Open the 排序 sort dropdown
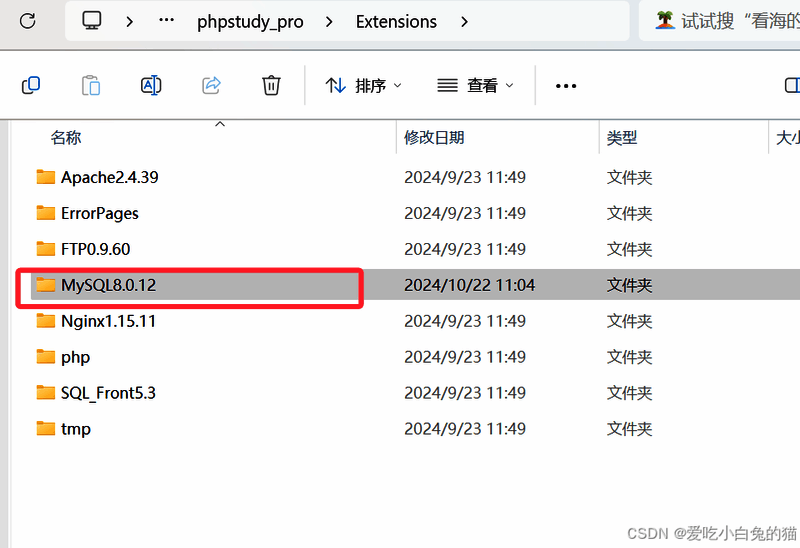This screenshot has height=548, width=800. click(363, 85)
